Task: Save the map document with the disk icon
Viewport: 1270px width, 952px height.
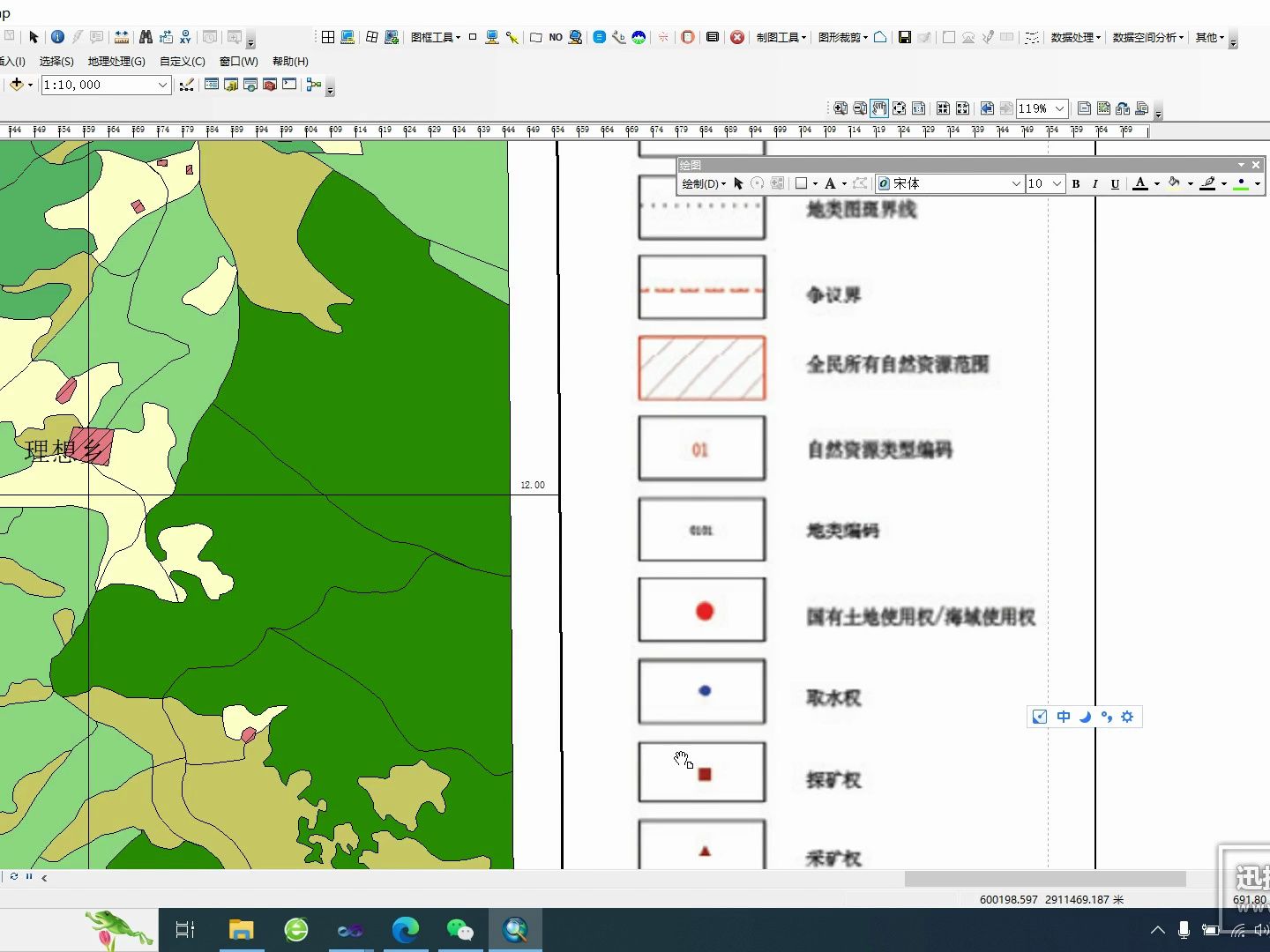Action: [905, 37]
